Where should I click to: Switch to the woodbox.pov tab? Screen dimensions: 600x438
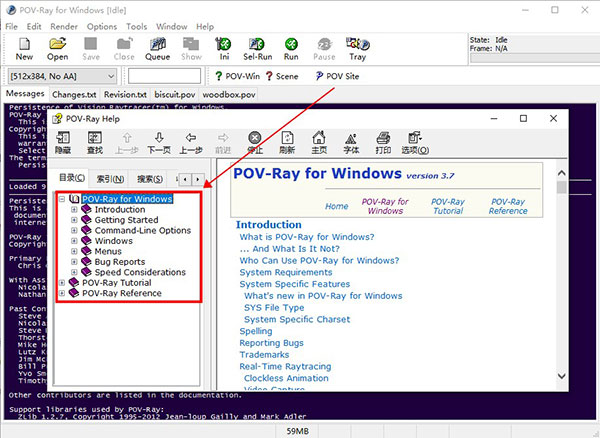coord(229,94)
